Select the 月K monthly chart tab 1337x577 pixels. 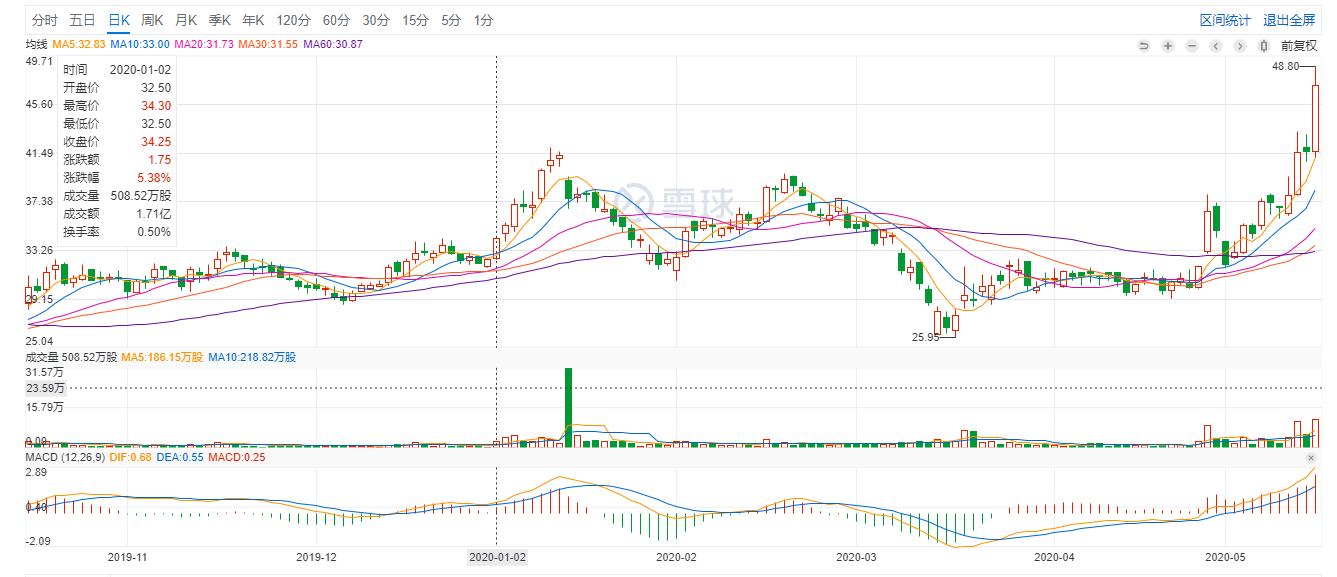[x=186, y=20]
